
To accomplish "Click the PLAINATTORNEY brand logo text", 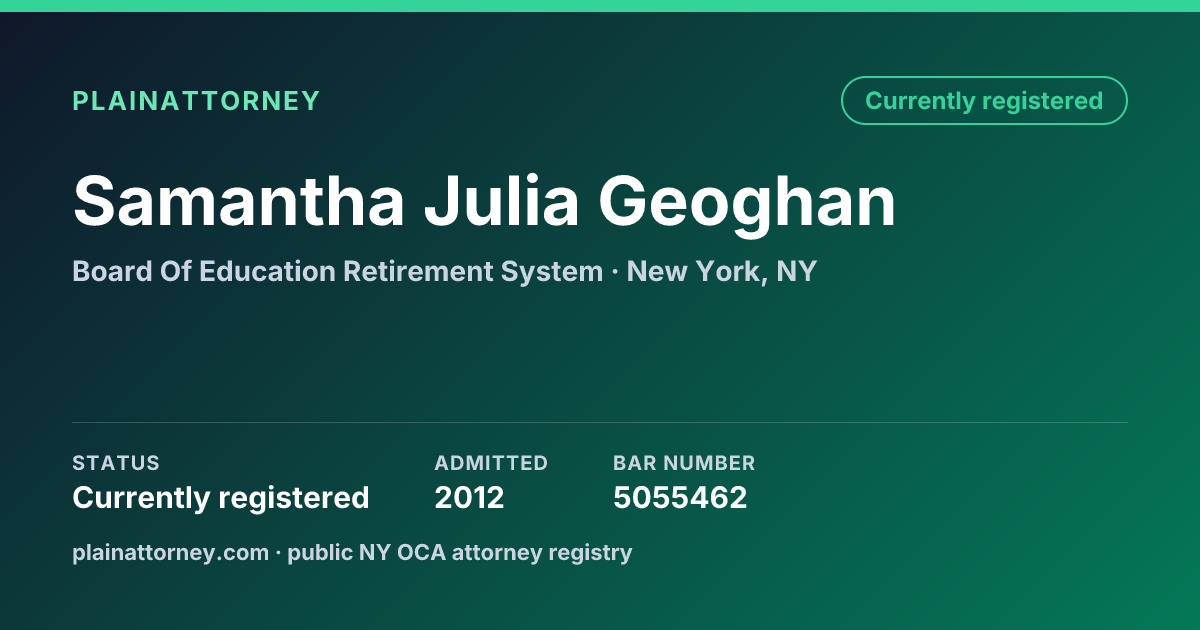I will point(196,101).
